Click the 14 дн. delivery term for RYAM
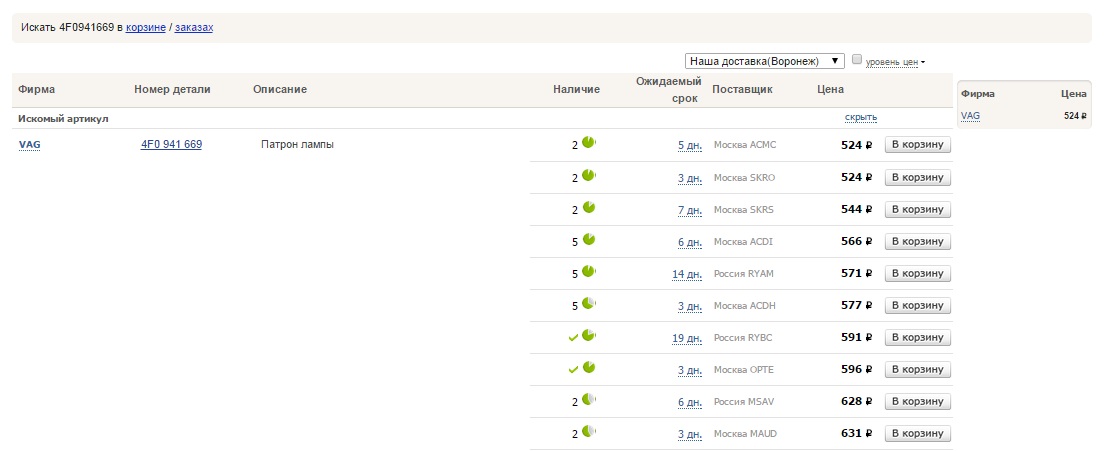 coord(687,274)
